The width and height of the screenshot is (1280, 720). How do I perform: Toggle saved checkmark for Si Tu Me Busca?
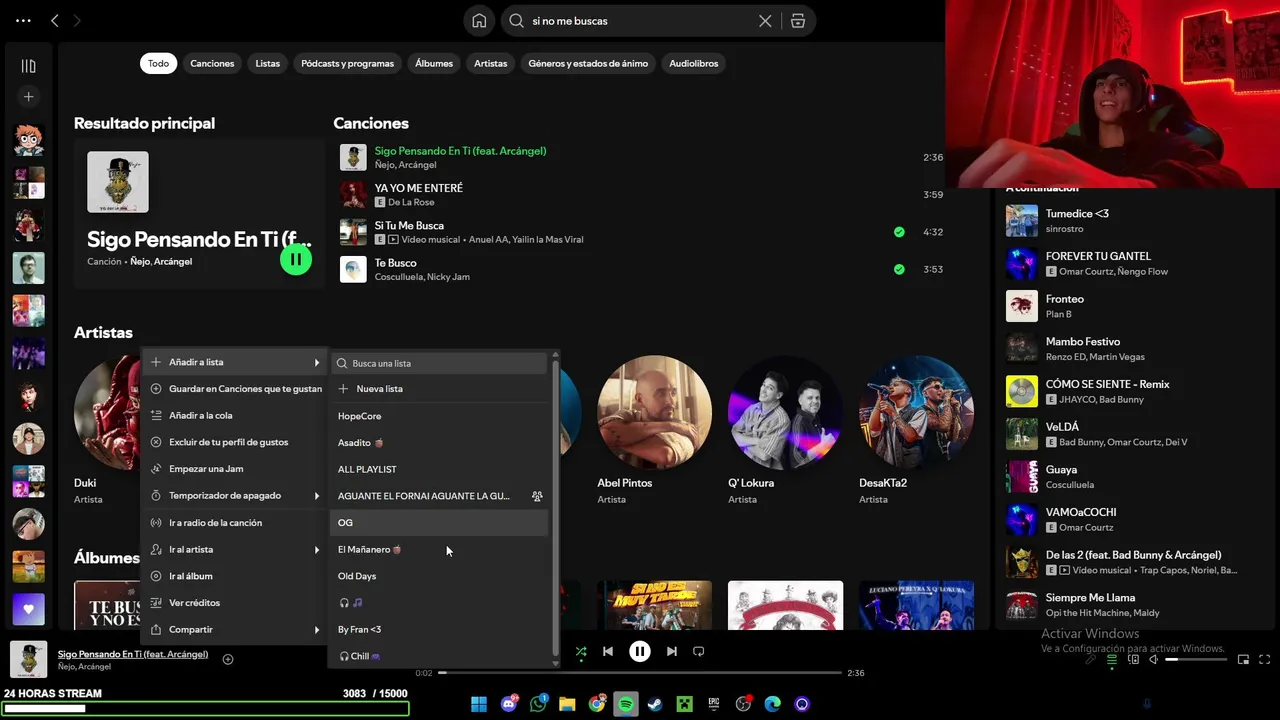pyautogui.click(x=899, y=232)
